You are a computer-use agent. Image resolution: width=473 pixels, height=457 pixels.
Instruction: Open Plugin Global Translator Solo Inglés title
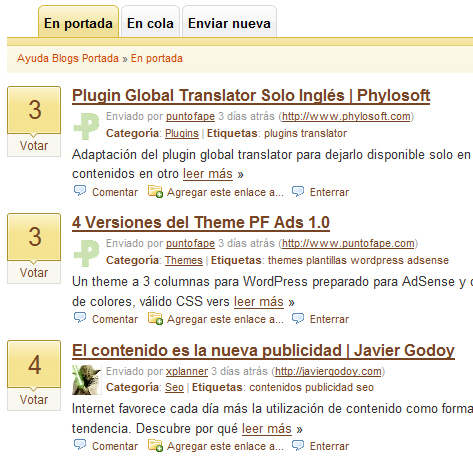click(x=251, y=96)
